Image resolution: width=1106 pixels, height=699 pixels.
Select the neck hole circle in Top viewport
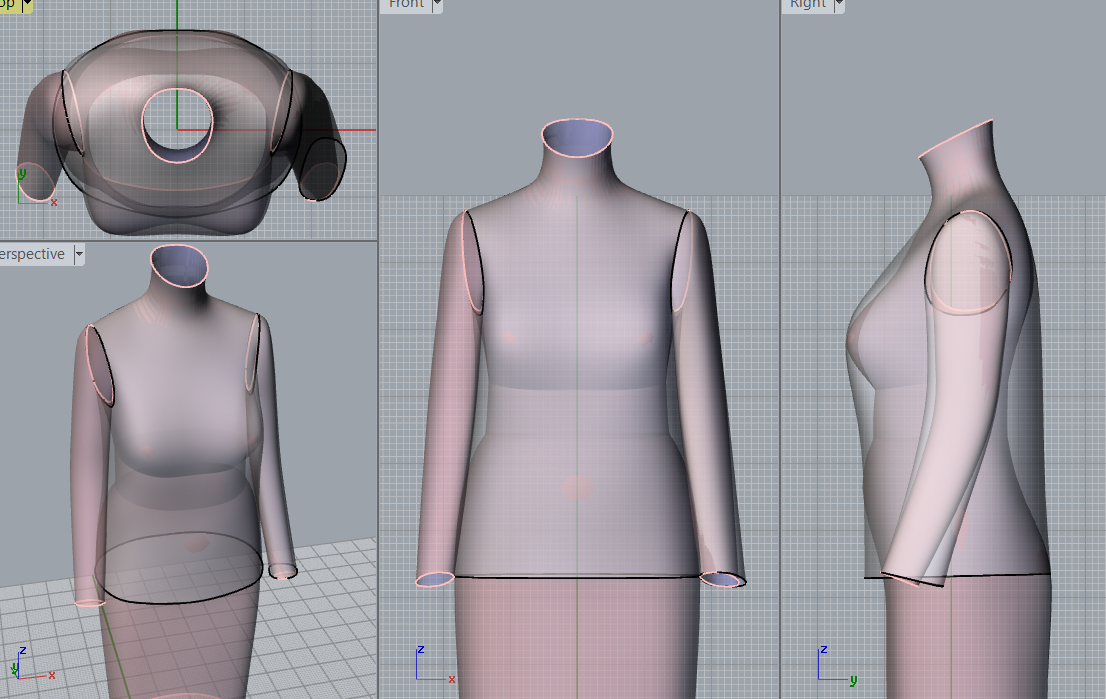click(x=177, y=125)
